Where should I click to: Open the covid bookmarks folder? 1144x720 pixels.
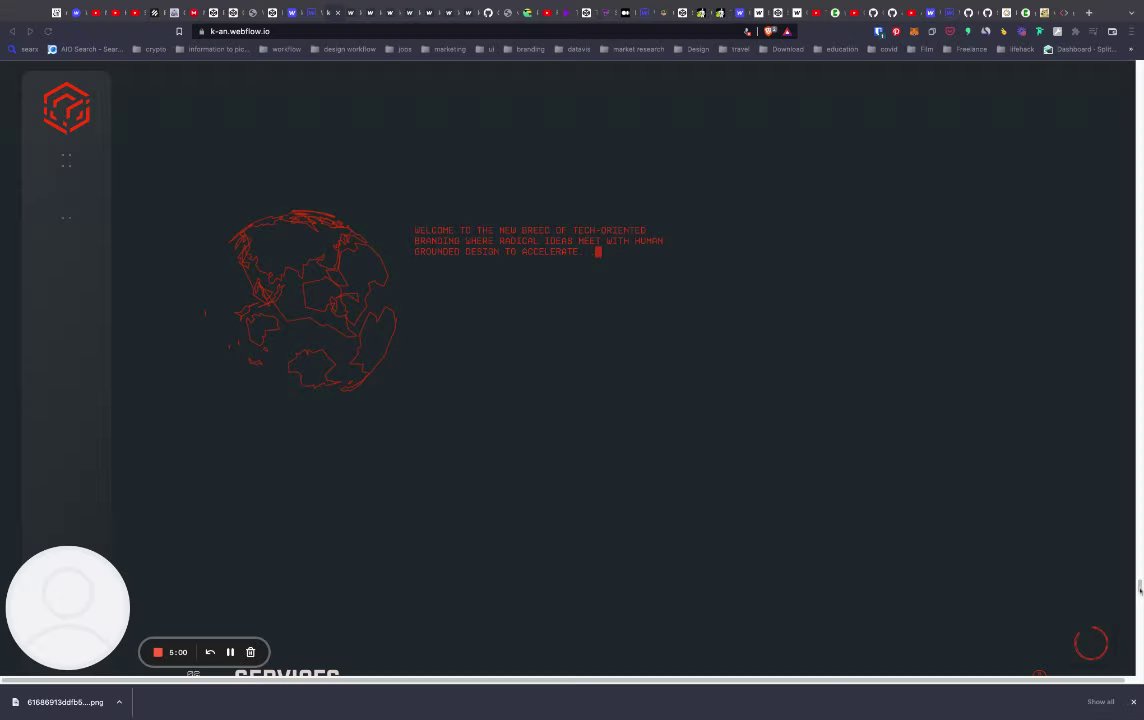pyautogui.click(x=882, y=50)
